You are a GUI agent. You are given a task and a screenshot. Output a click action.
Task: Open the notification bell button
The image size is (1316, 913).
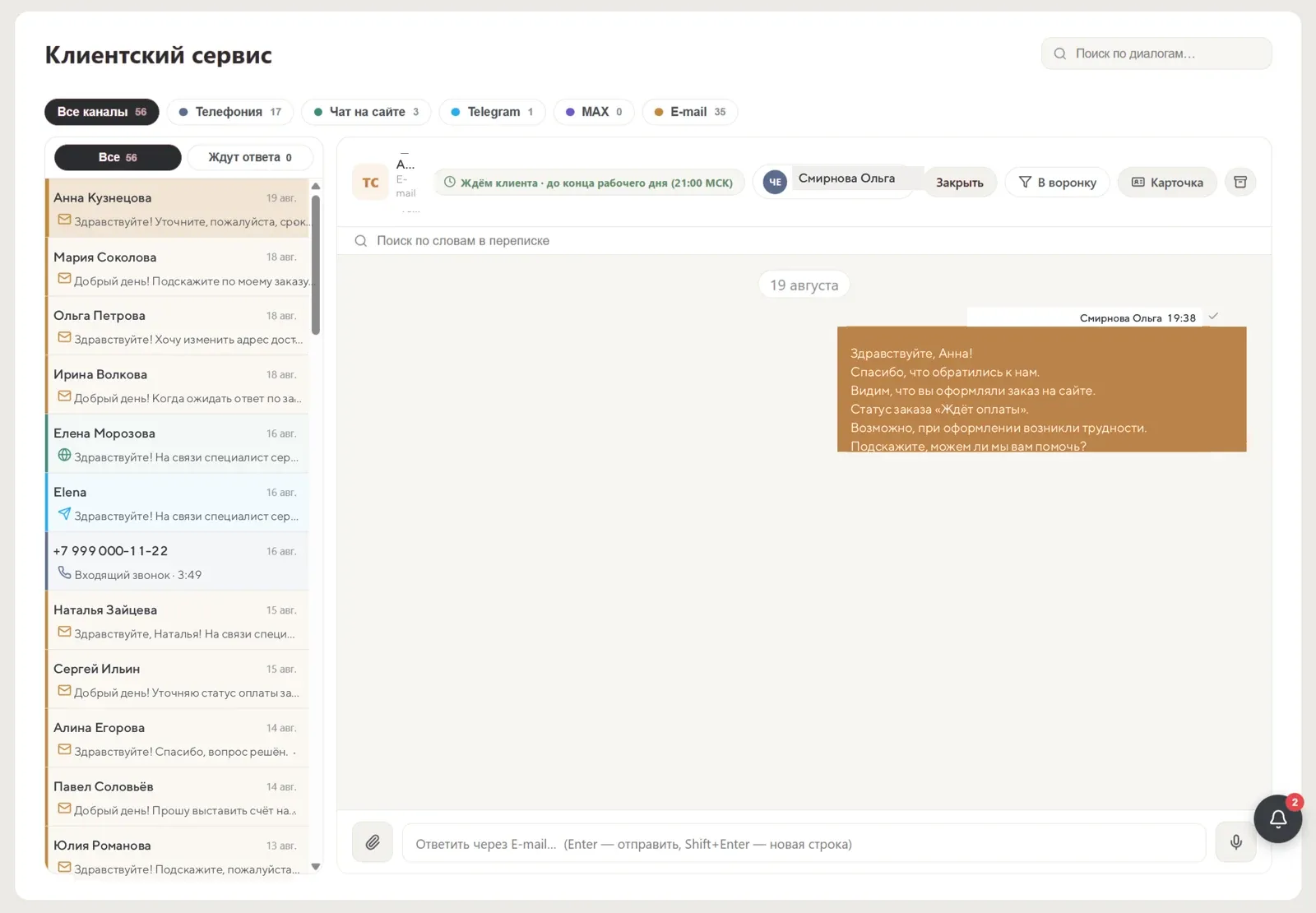click(x=1277, y=818)
